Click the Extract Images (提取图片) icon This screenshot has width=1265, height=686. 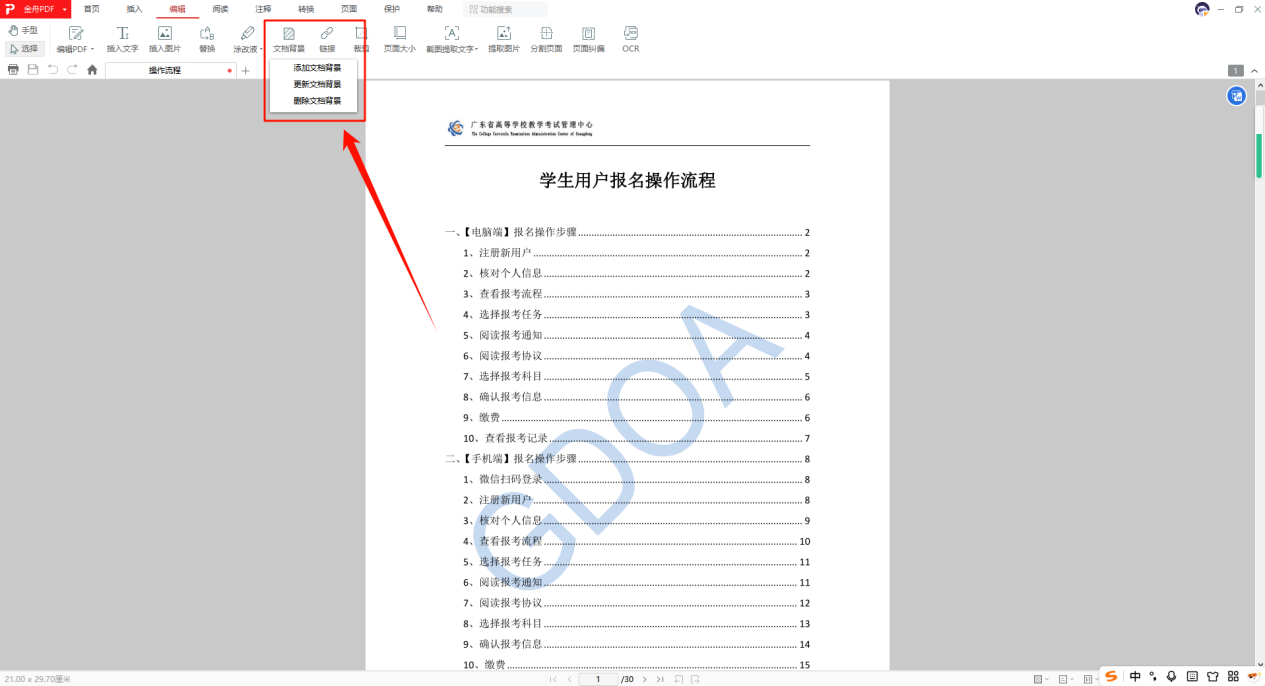tap(503, 38)
